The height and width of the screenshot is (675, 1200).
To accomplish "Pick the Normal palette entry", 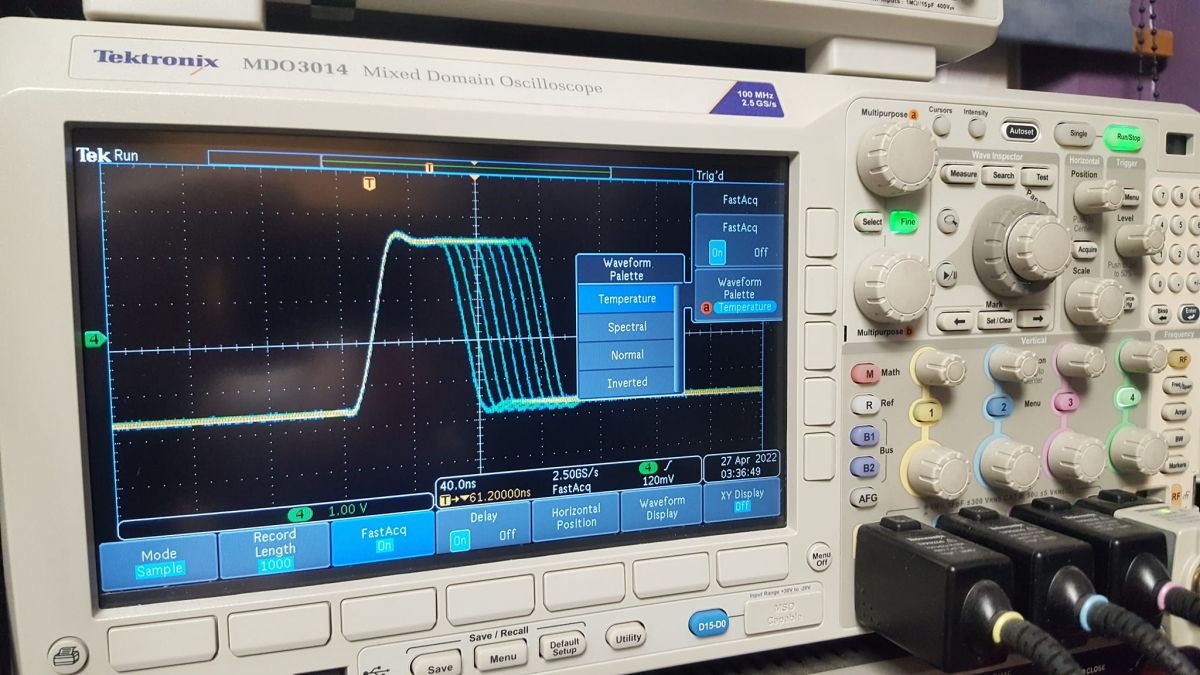I will tap(627, 355).
